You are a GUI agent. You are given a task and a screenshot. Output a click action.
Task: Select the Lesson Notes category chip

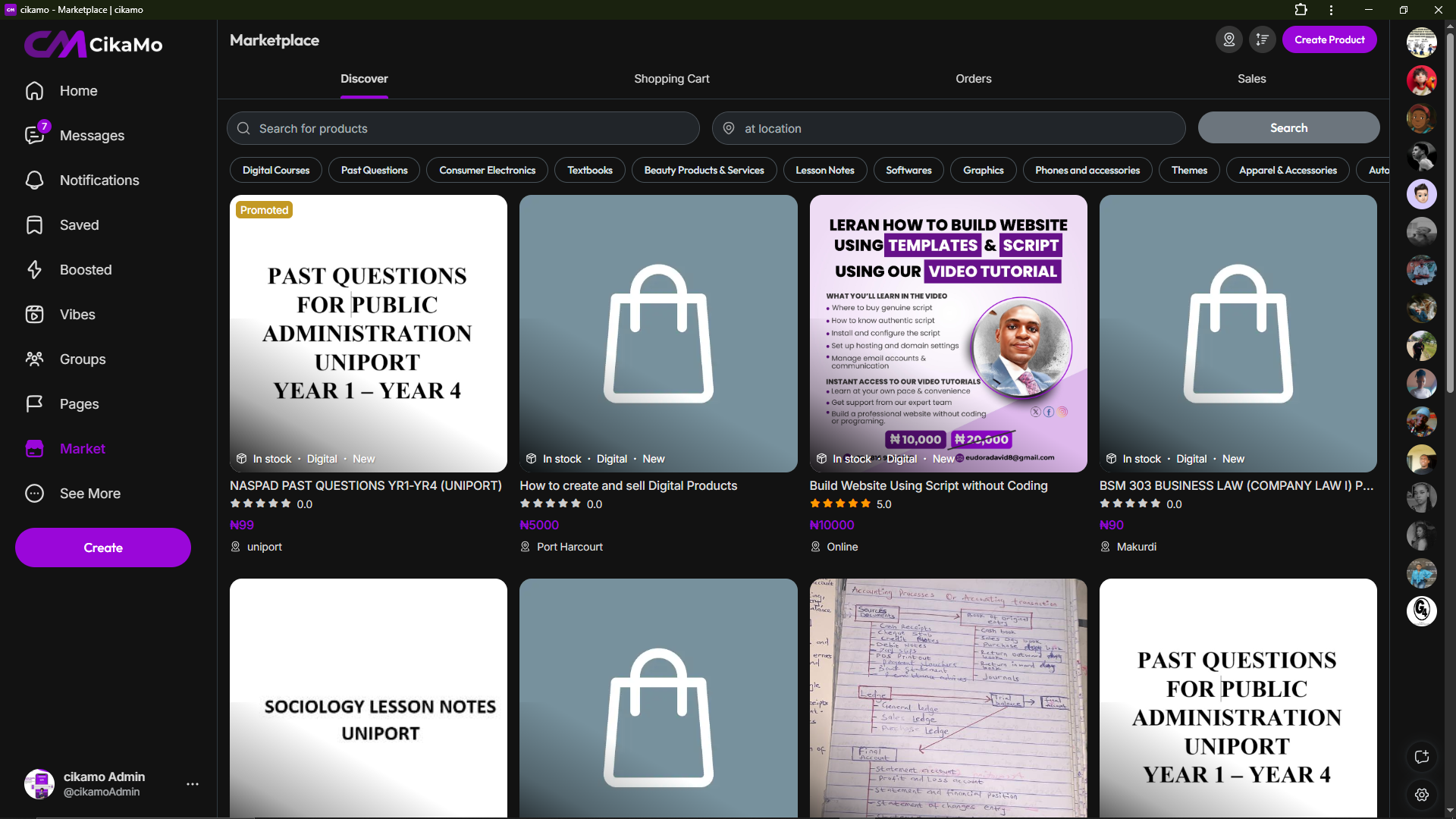click(x=824, y=170)
